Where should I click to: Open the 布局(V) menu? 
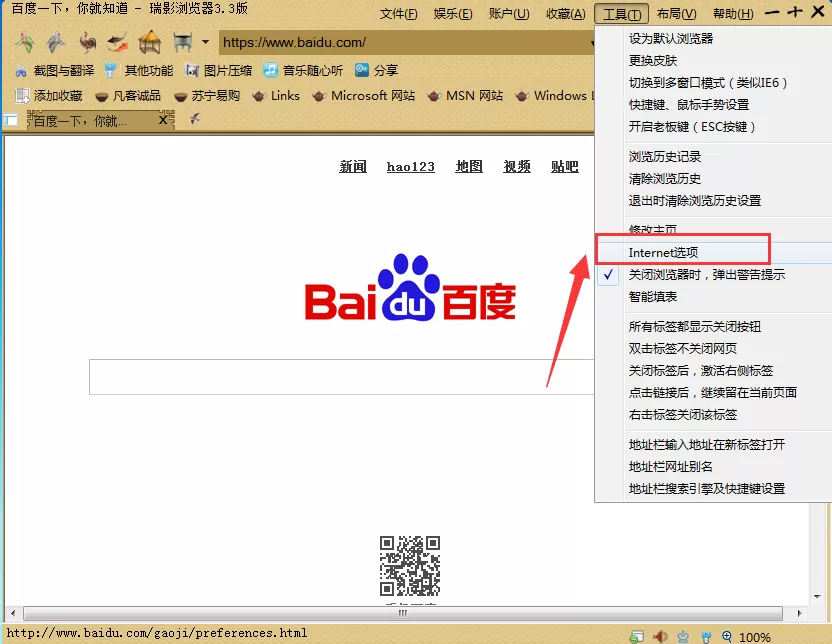(677, 14)
